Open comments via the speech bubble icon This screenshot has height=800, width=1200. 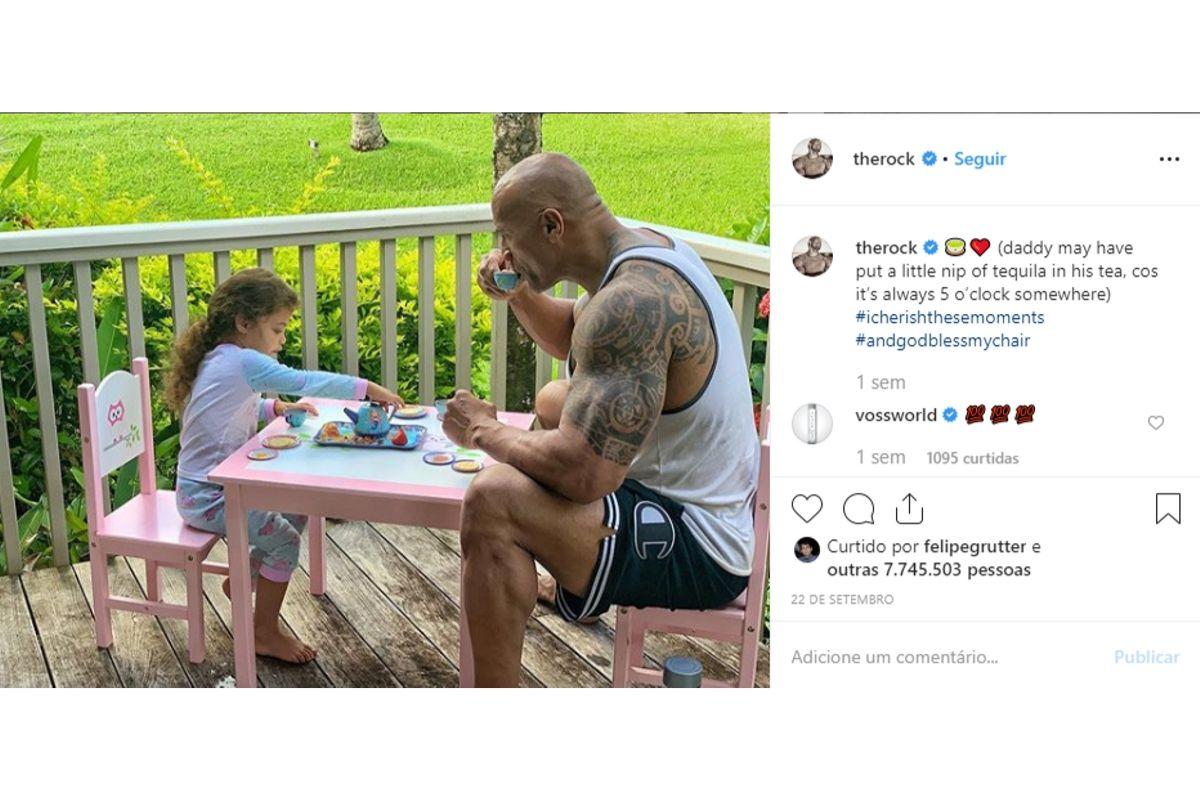click(858, 509)
